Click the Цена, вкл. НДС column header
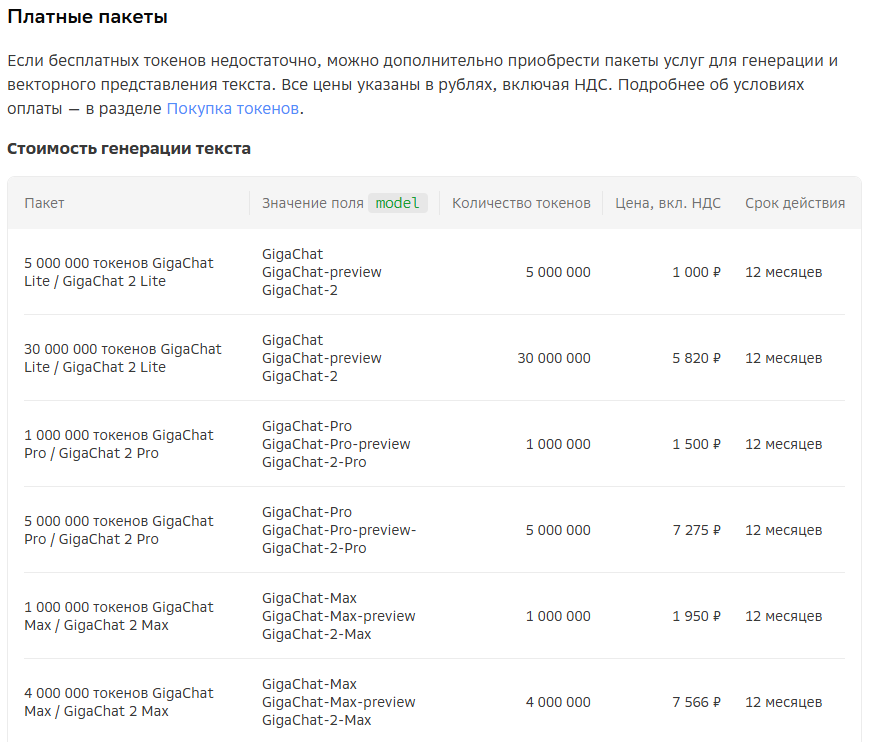Image resolution: width=874 pixels, height=742 pixels. coord(668,203)
